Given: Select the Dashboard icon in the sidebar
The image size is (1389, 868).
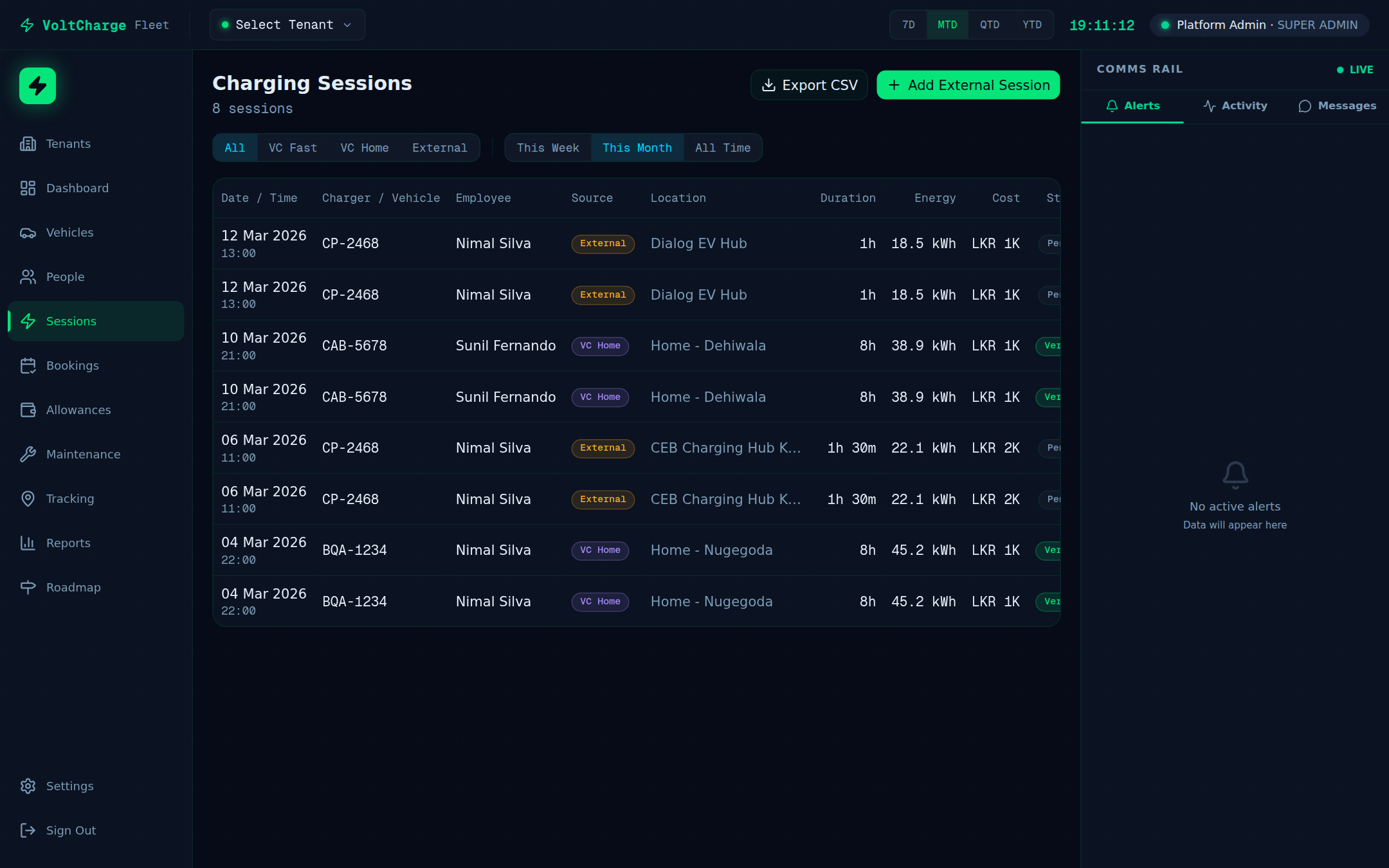Looking at the screenshot, I should pyautogui.click(x=28, y=188).
